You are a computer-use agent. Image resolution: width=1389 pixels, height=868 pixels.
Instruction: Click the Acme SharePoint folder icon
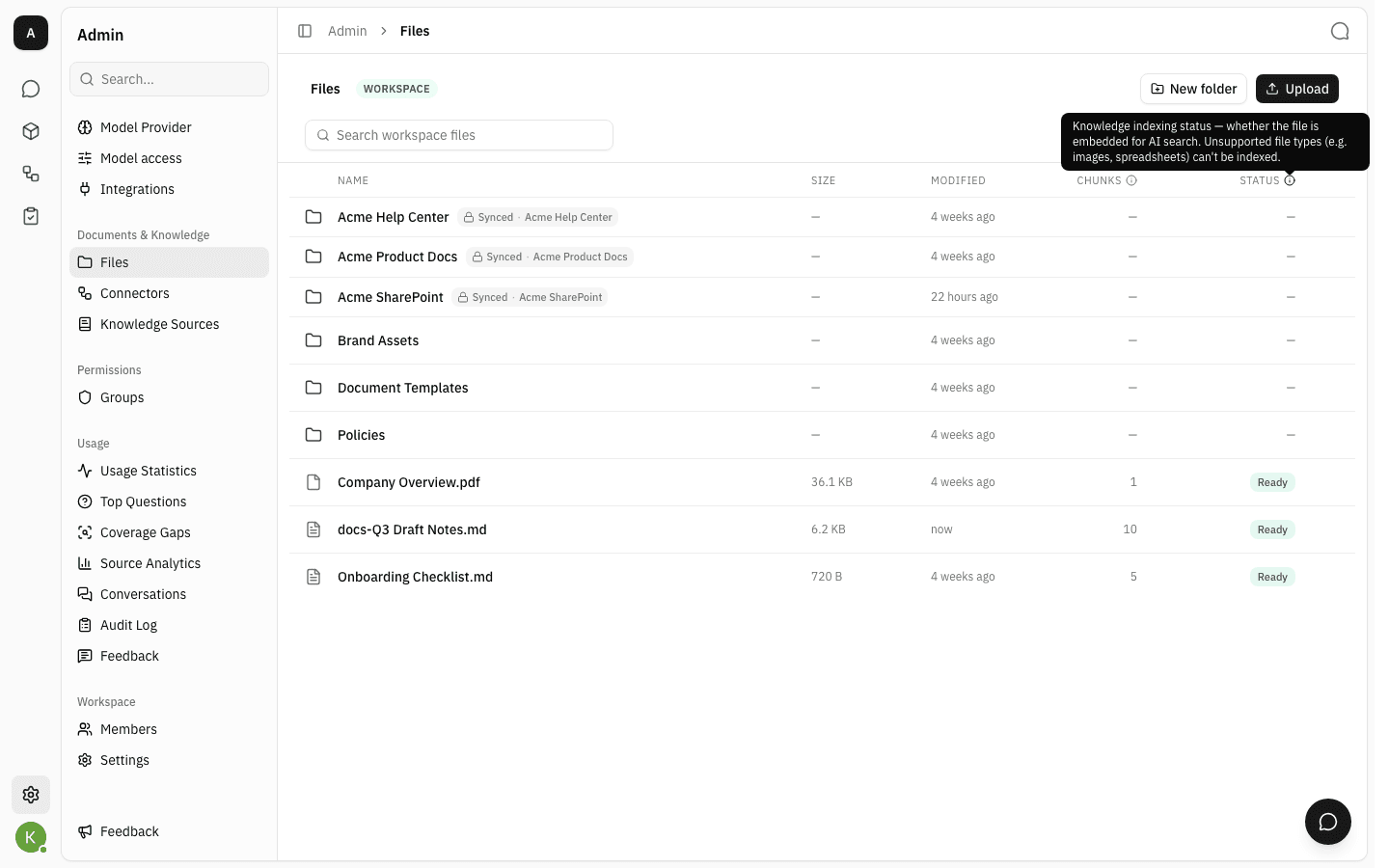point(313,297)
